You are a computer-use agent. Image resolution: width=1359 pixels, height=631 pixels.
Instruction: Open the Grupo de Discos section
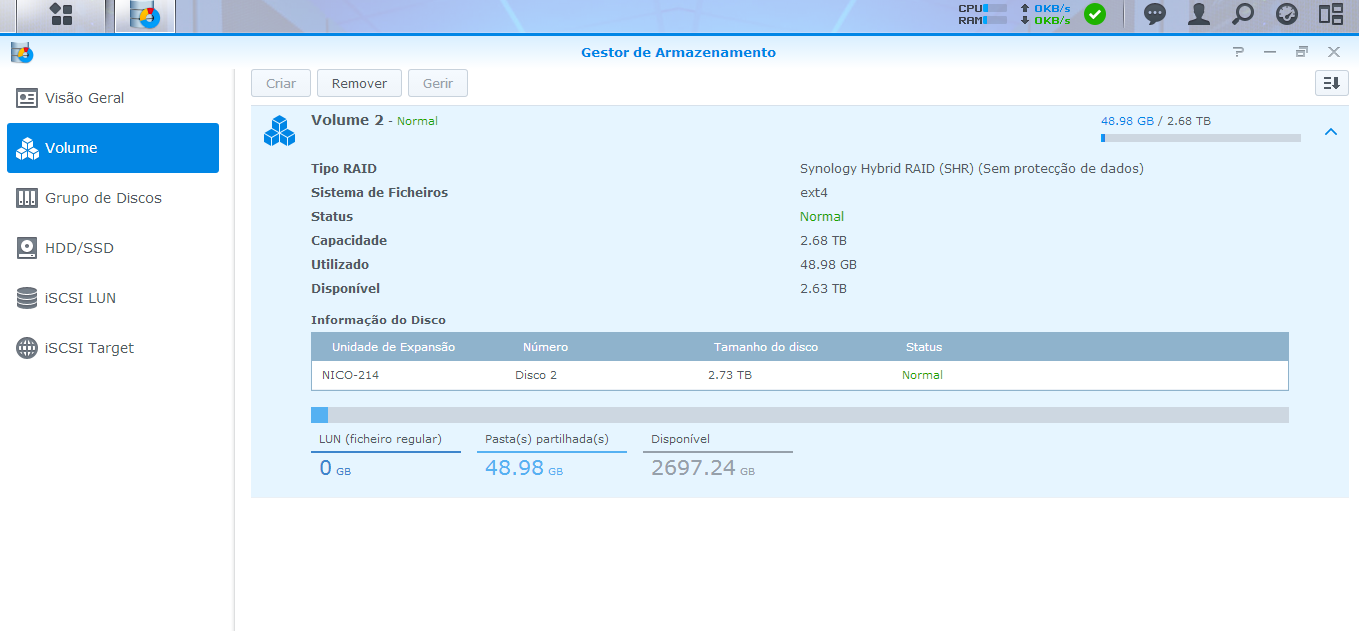(x=113, y=198)
